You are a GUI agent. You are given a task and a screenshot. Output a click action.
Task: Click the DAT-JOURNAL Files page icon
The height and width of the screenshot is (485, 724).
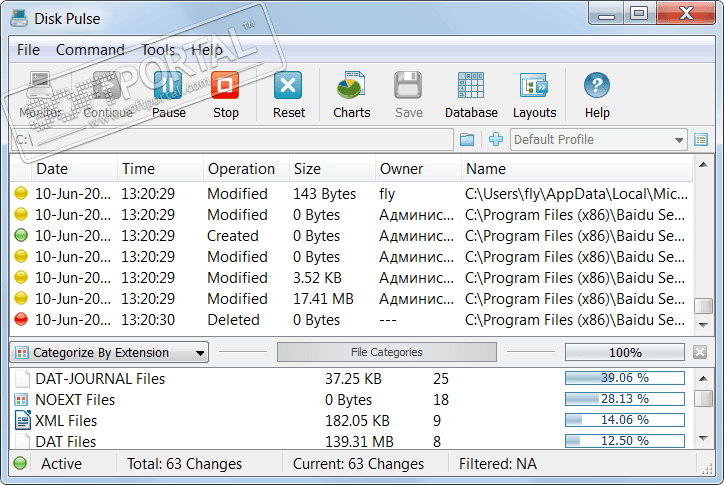click(22, 378)
